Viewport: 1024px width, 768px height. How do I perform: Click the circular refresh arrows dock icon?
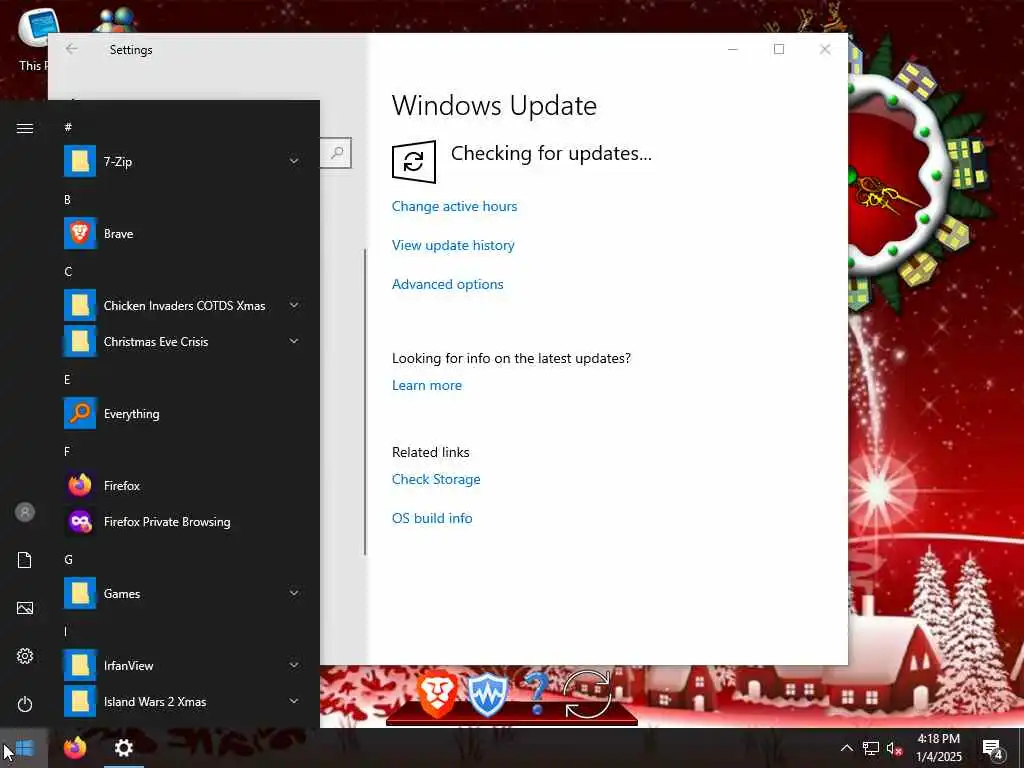[587, 694]
